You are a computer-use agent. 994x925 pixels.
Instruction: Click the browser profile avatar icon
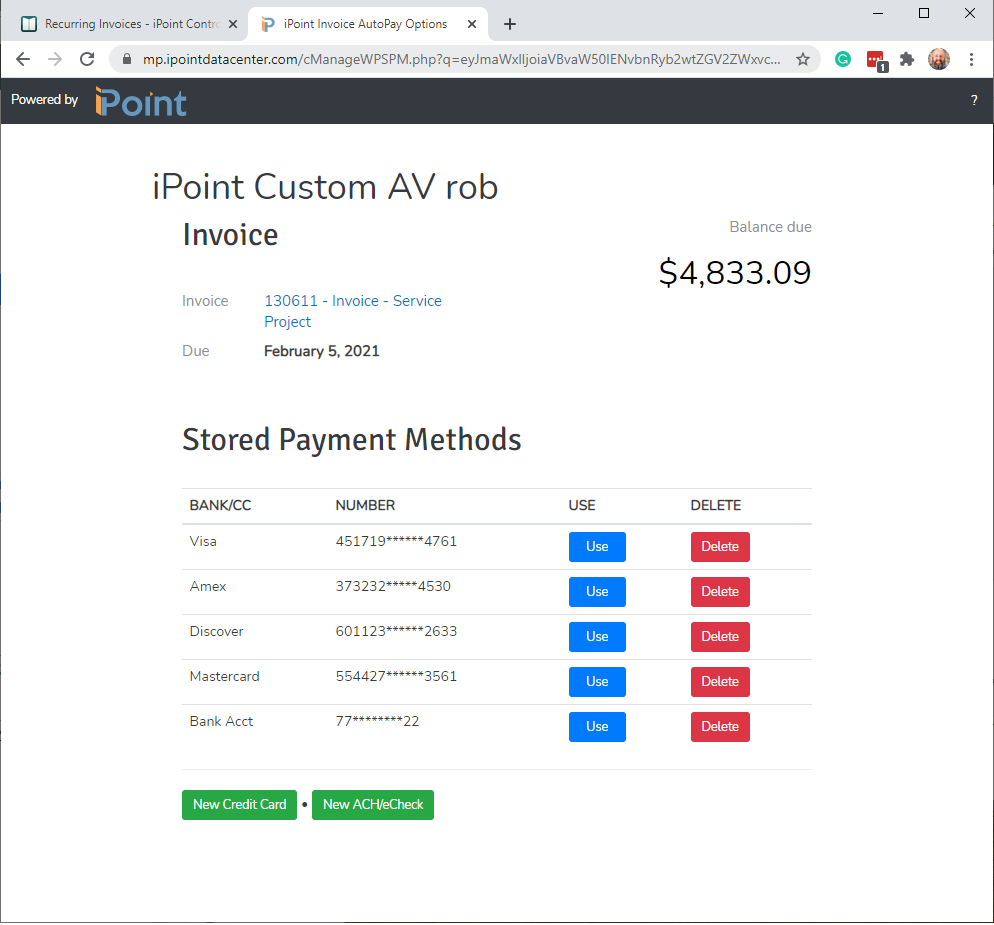click(x=939, y=59)
